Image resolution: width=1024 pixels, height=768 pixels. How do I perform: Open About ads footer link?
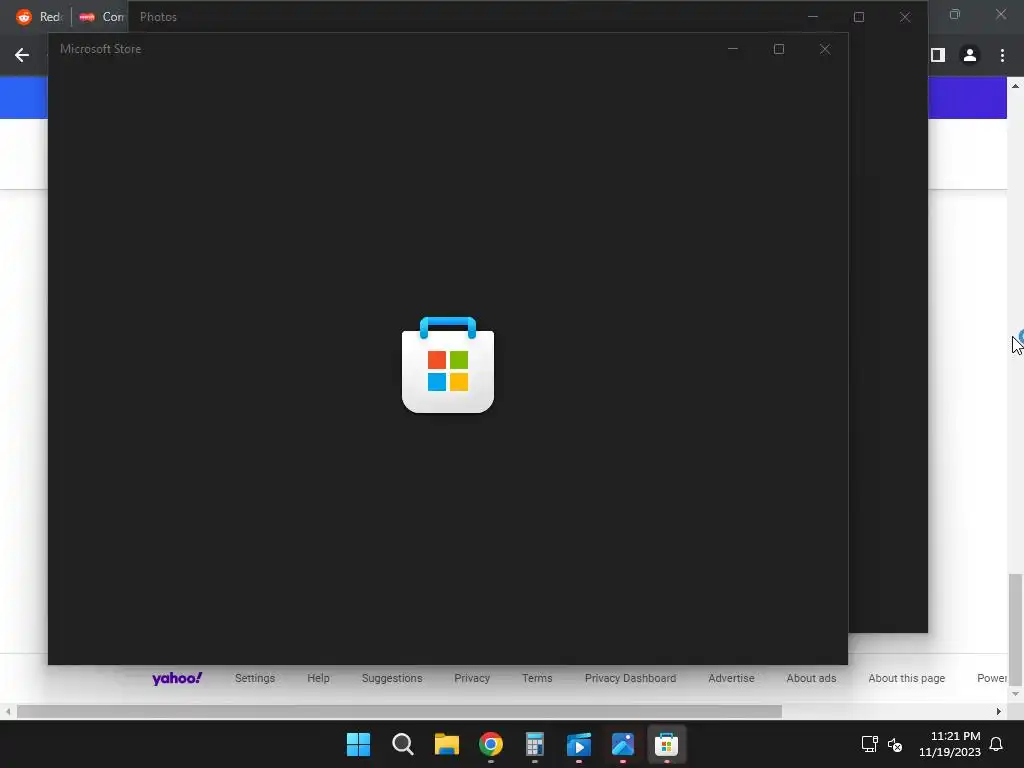[811, 678]
